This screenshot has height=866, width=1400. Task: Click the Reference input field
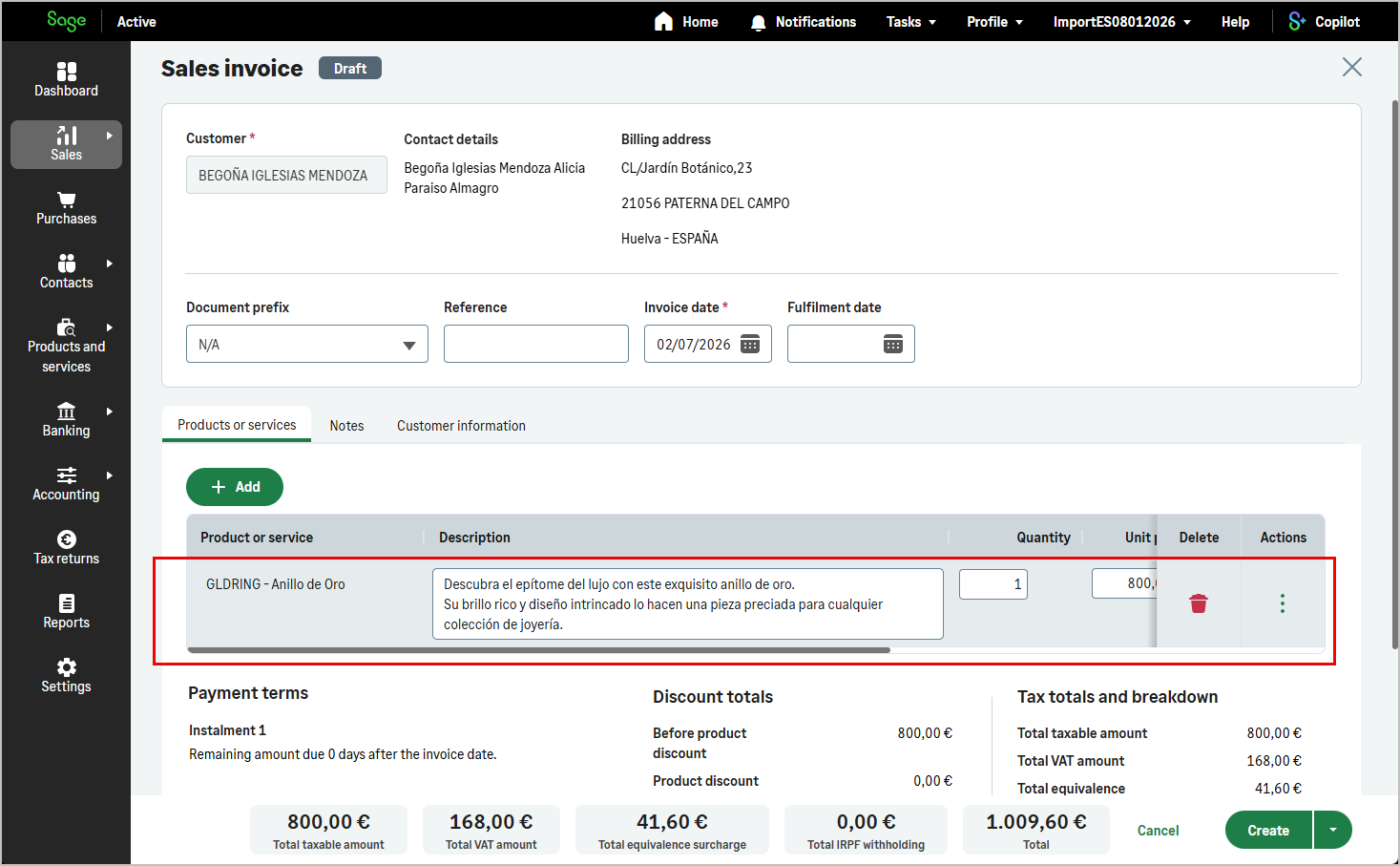(536, 344)
